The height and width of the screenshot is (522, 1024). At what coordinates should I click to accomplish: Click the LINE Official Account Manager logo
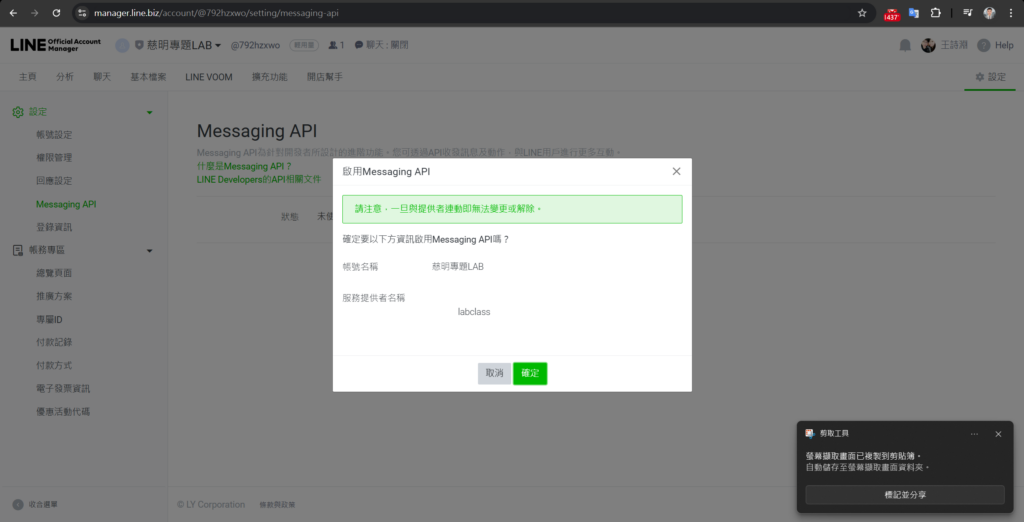(x=56, y=45)
